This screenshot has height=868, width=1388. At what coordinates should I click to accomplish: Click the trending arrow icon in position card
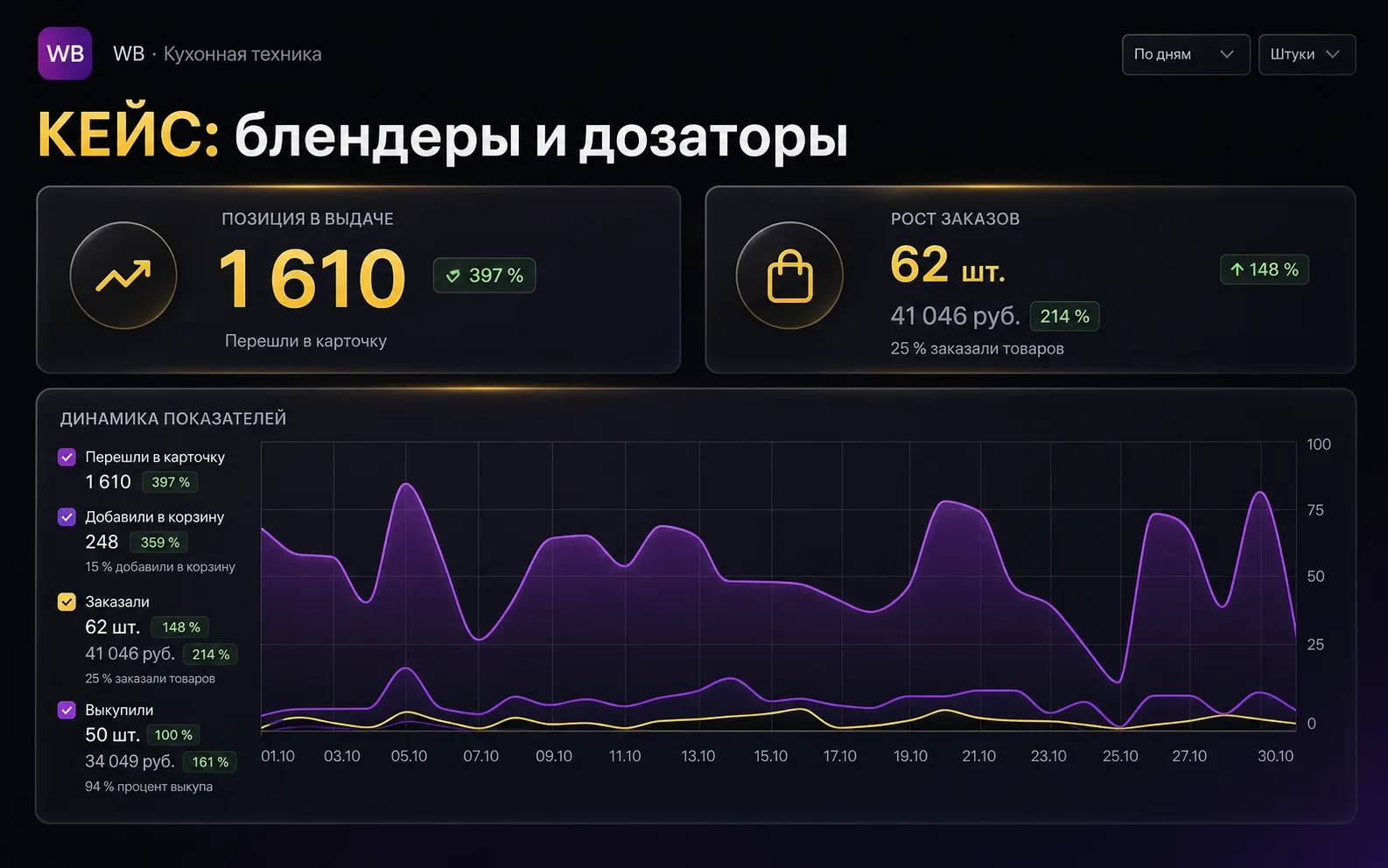(123, 276)
